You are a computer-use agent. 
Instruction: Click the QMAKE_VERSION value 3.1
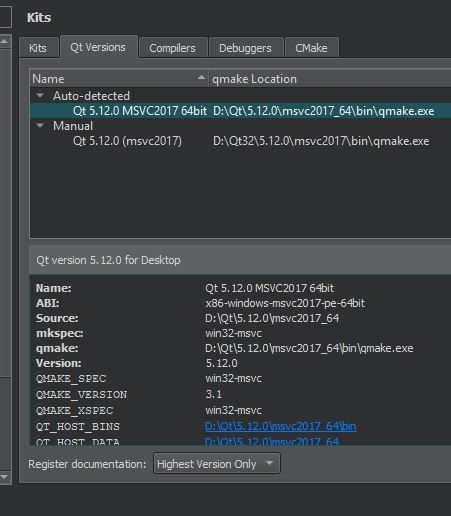click(x=214, y=394)
